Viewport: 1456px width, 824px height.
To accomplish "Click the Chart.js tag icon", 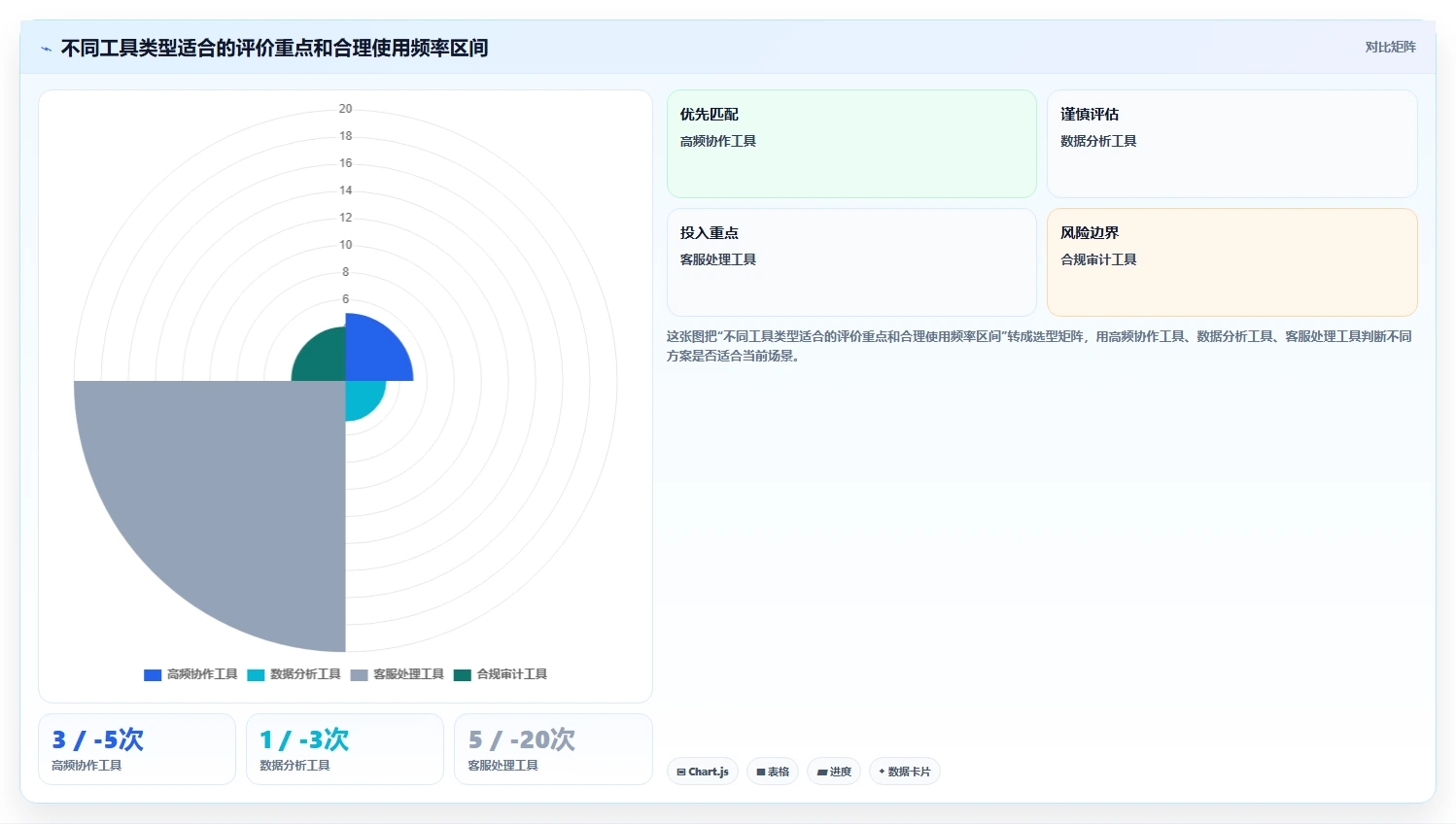I will (x=681, y=772).
